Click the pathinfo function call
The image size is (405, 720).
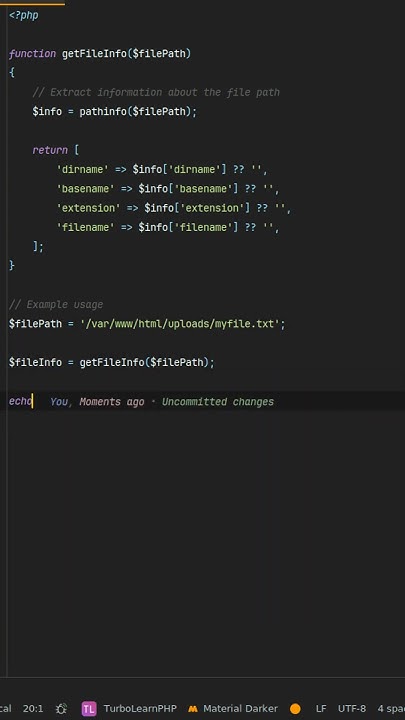[102, 112]
